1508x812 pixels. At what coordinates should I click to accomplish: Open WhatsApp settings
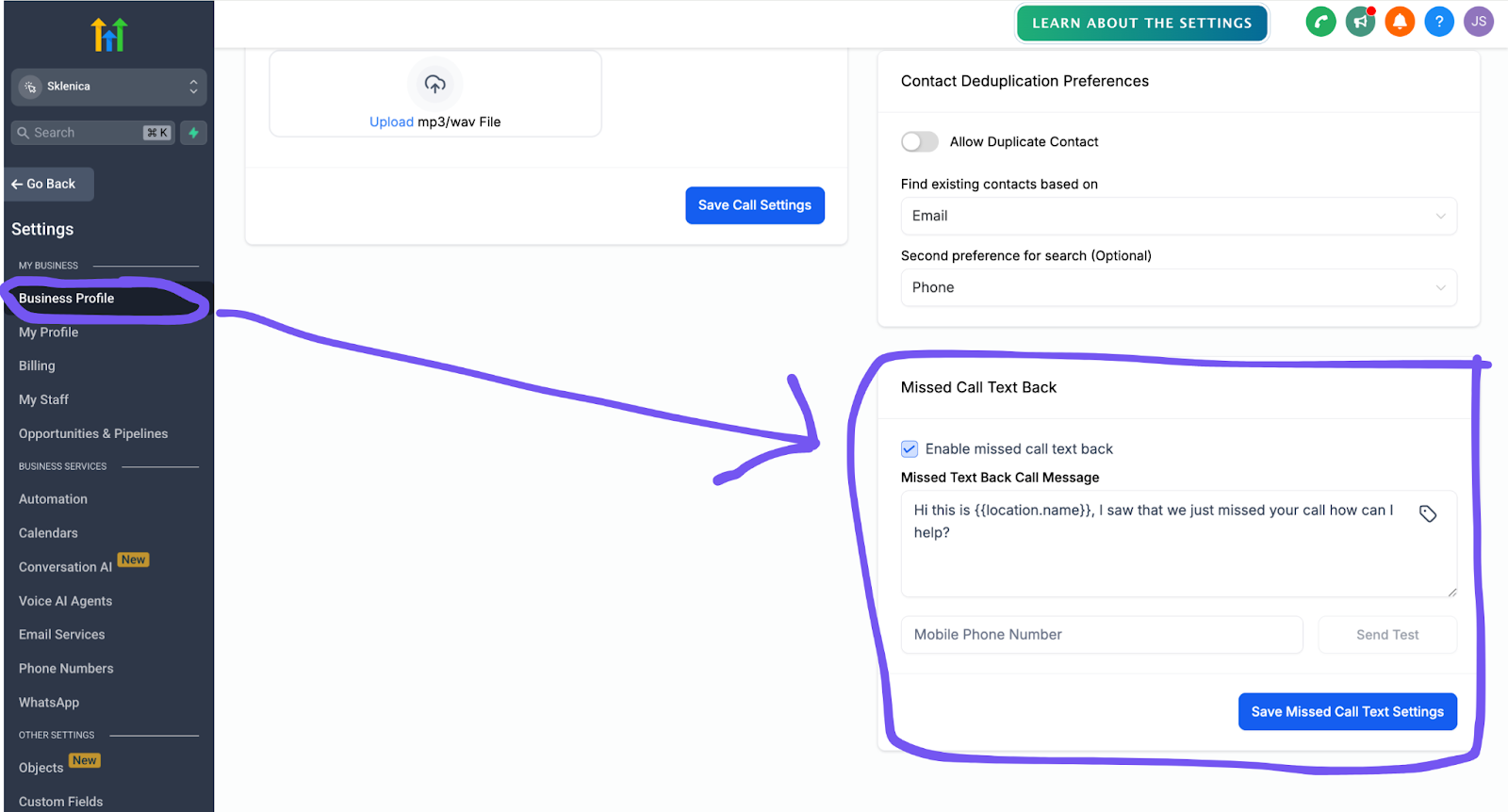tap(49, 703)
